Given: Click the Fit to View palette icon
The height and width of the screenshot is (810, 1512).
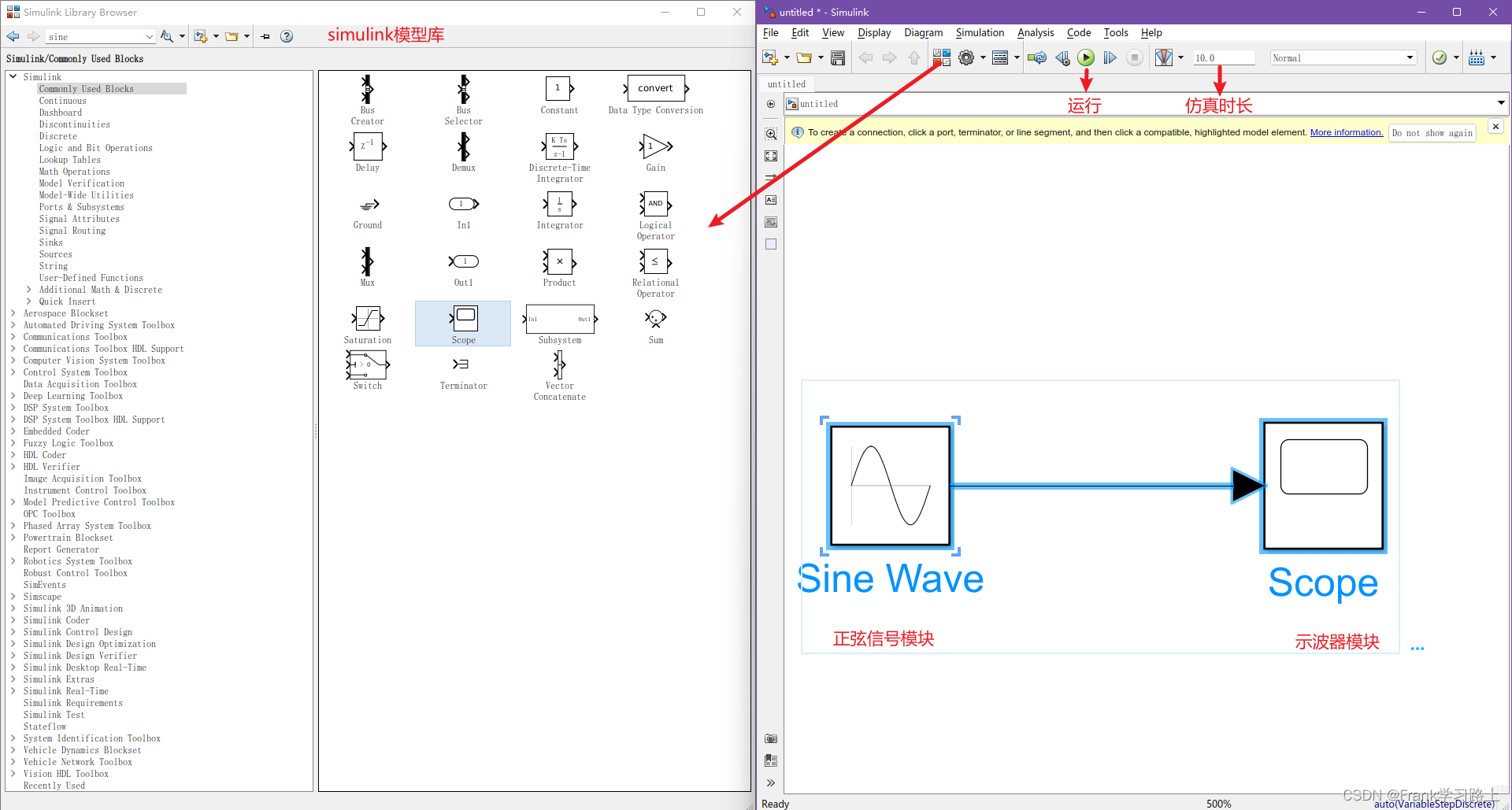Looking at the screenshot, I should 771,156.
